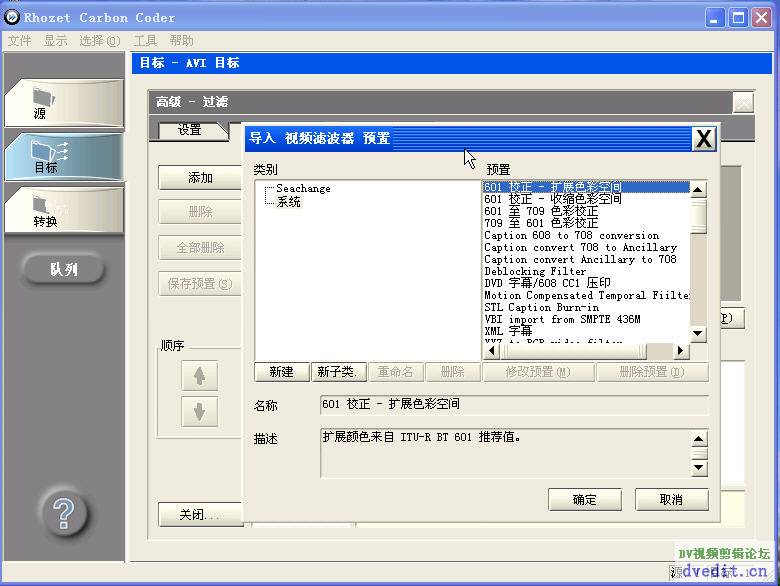
Task: Select VBI import from SMPTE 436M
Action: (x=586, y=319)
